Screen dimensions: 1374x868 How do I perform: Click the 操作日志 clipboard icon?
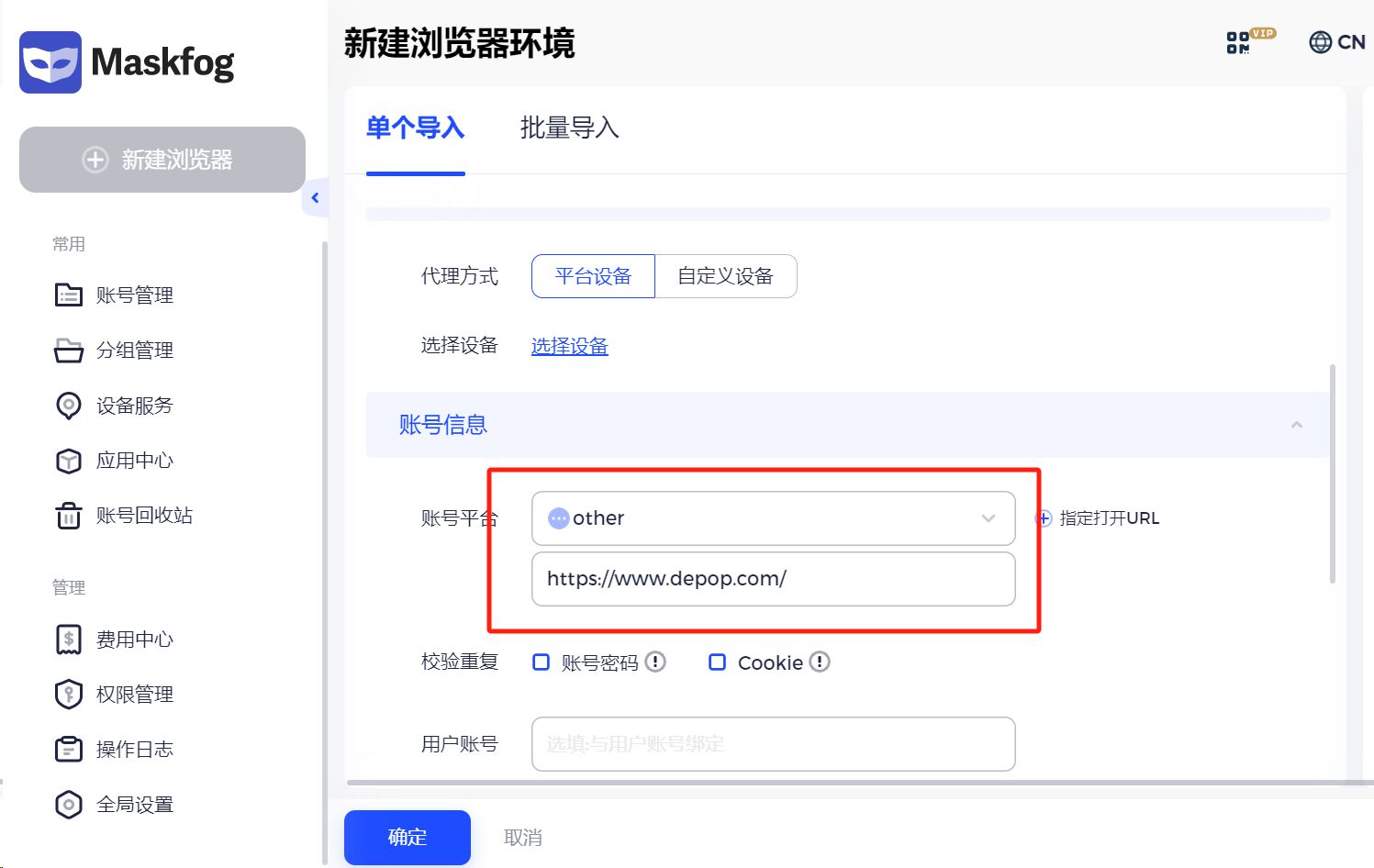click(69, 750)
